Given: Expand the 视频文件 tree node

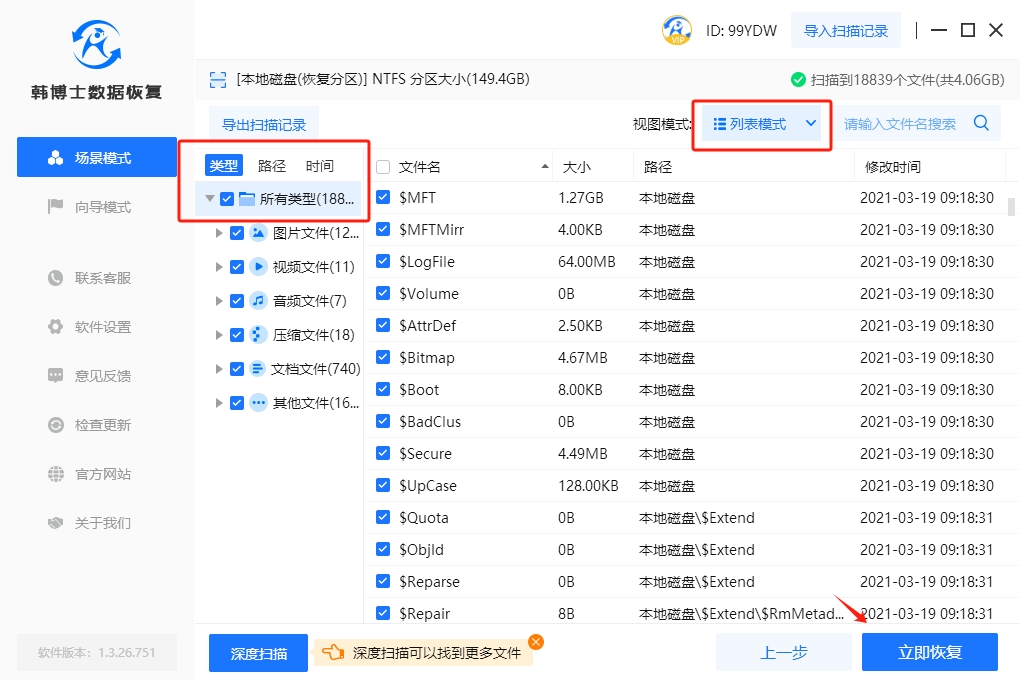Looking at the screenshot, I should pos(219,267).
